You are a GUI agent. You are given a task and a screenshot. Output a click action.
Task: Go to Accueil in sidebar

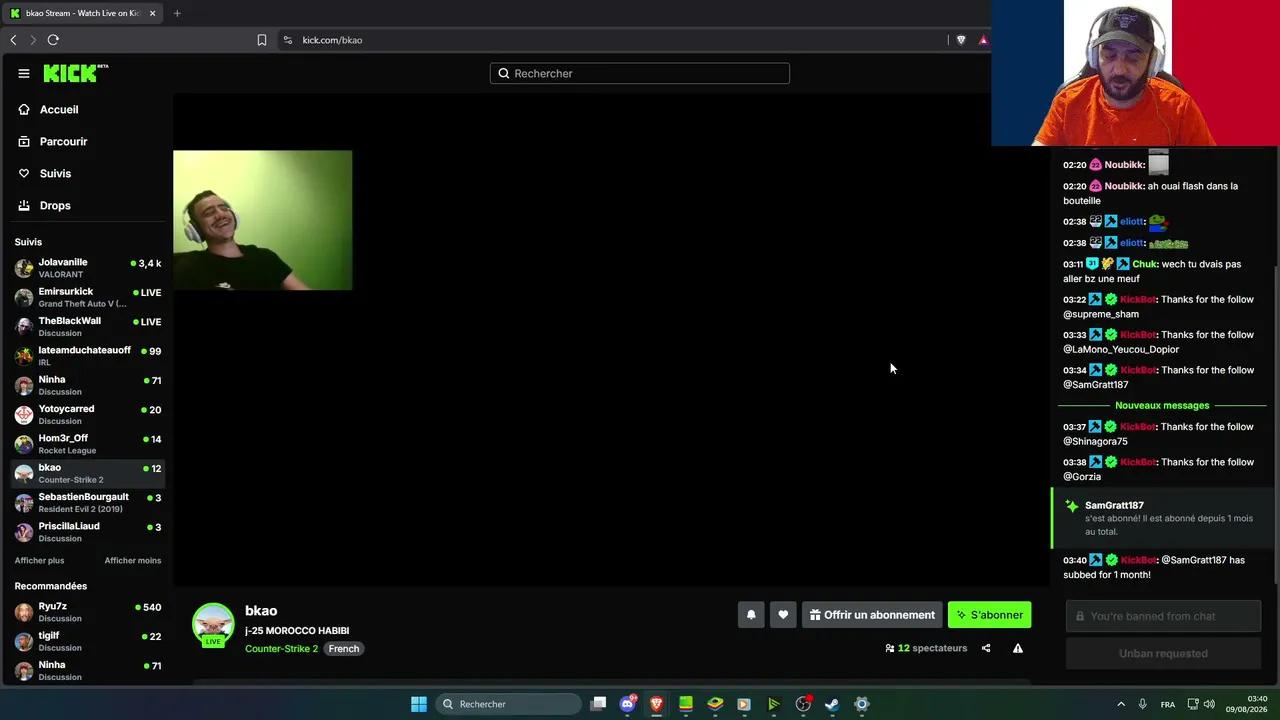(x=59, y=109)
